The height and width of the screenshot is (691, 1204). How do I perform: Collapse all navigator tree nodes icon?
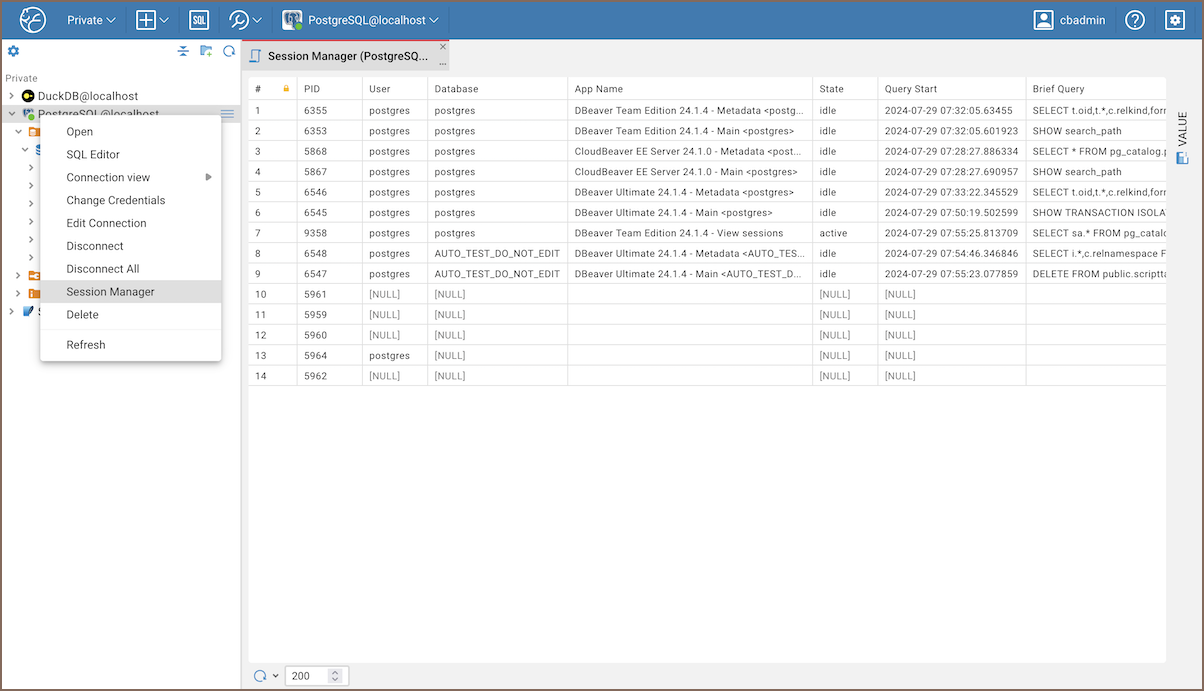(183, 51)
